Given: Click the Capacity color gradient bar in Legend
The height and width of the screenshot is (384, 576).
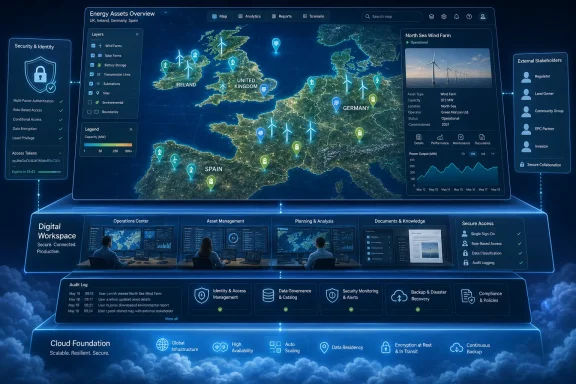Looking at the screenshot, I should (x=108, y=145).
